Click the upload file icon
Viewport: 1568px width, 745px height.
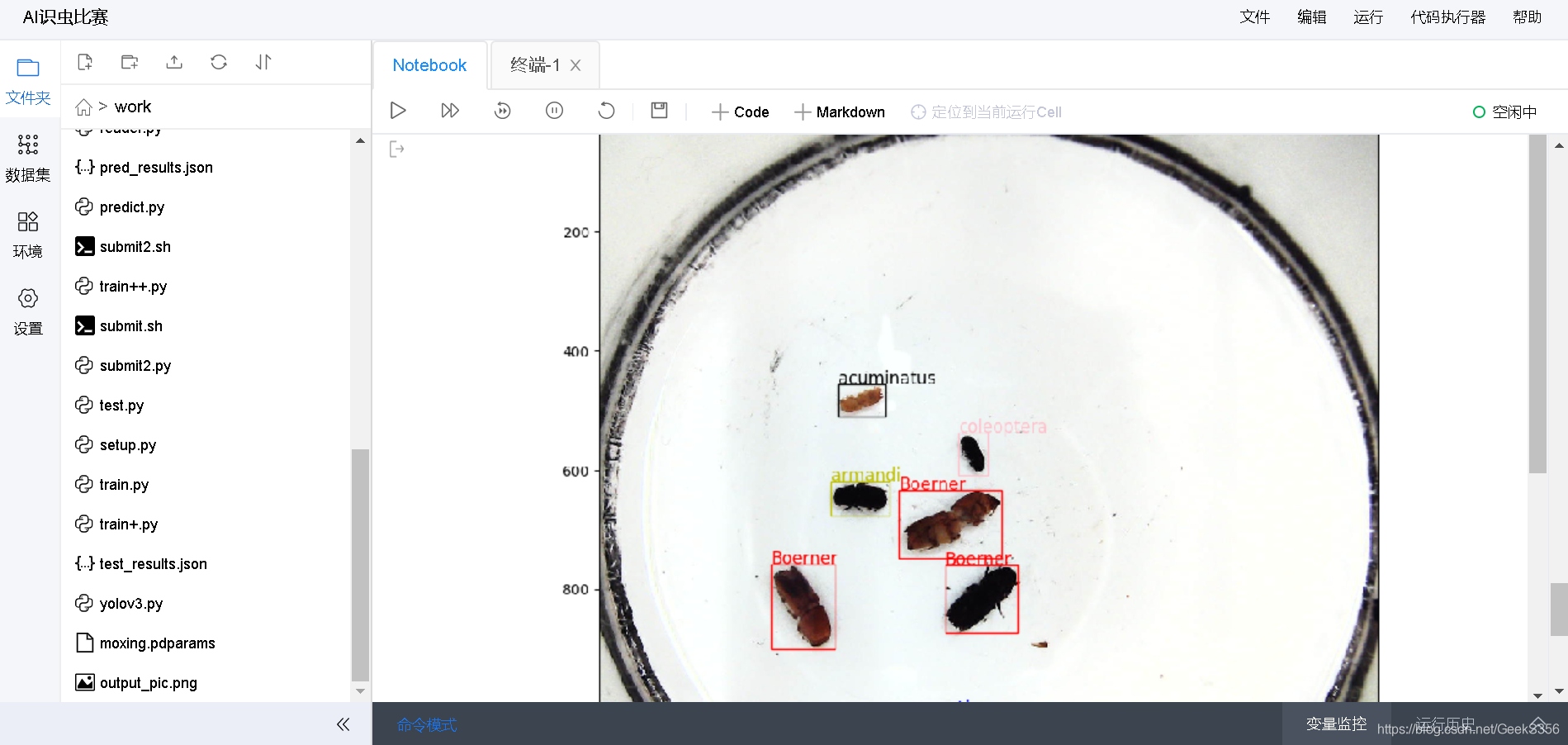click(x=174, y=62)
